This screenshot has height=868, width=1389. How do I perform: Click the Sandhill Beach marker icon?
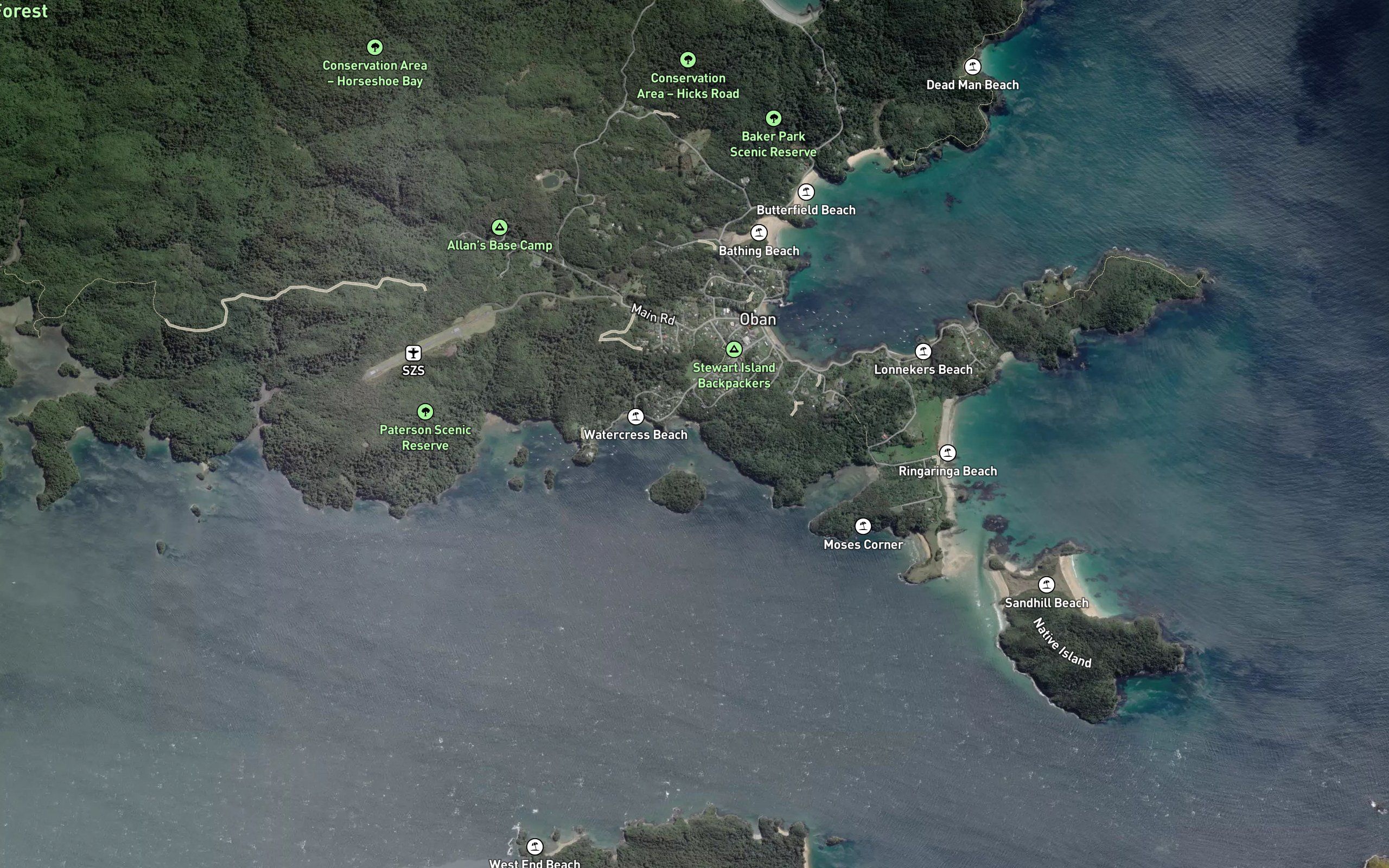(x=1046, y=585)
